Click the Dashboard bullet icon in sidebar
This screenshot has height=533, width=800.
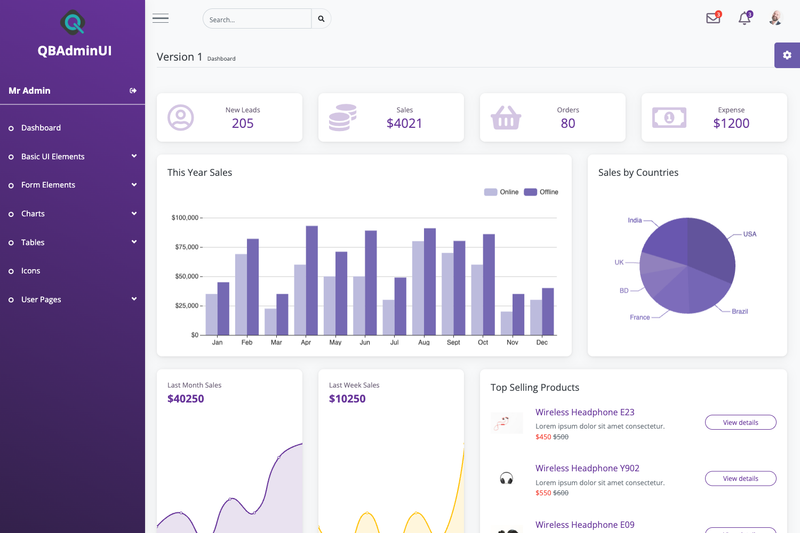point(11,129)
